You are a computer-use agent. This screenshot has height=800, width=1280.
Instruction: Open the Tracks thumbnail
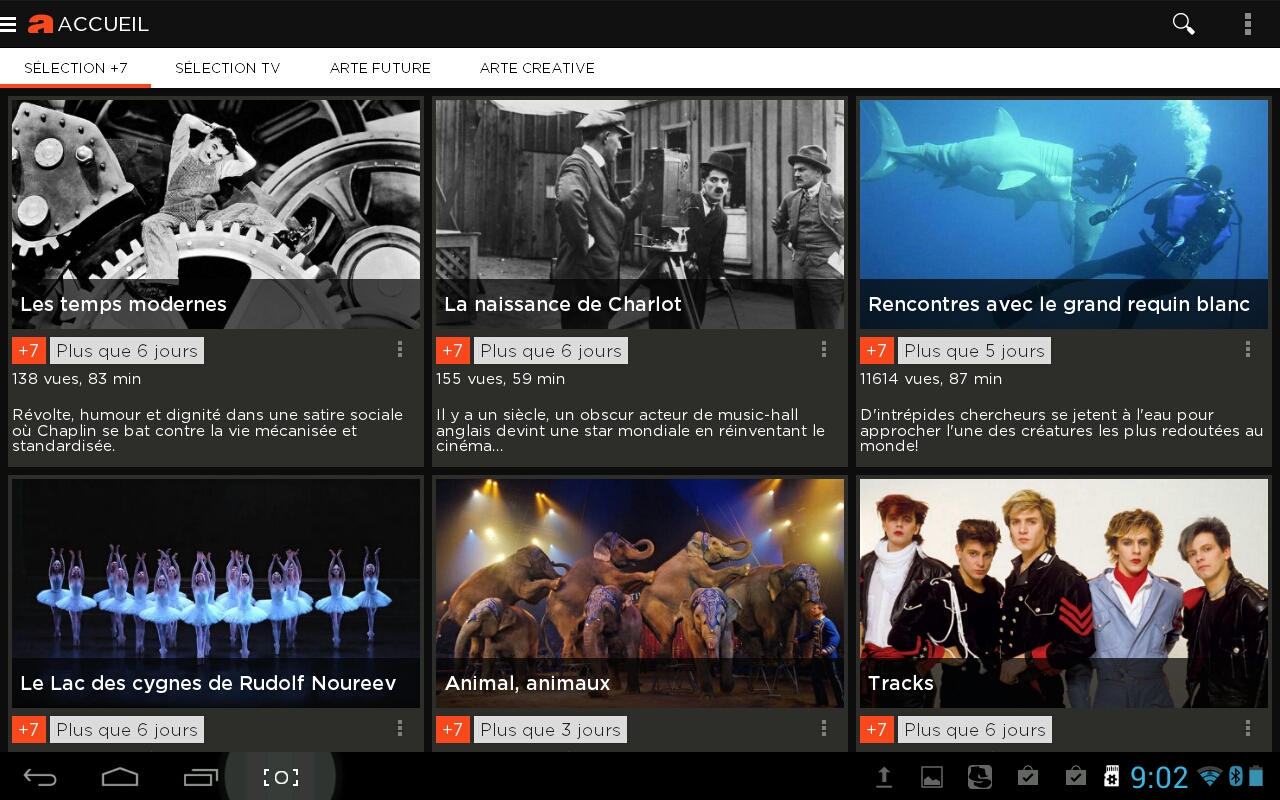1064,593
